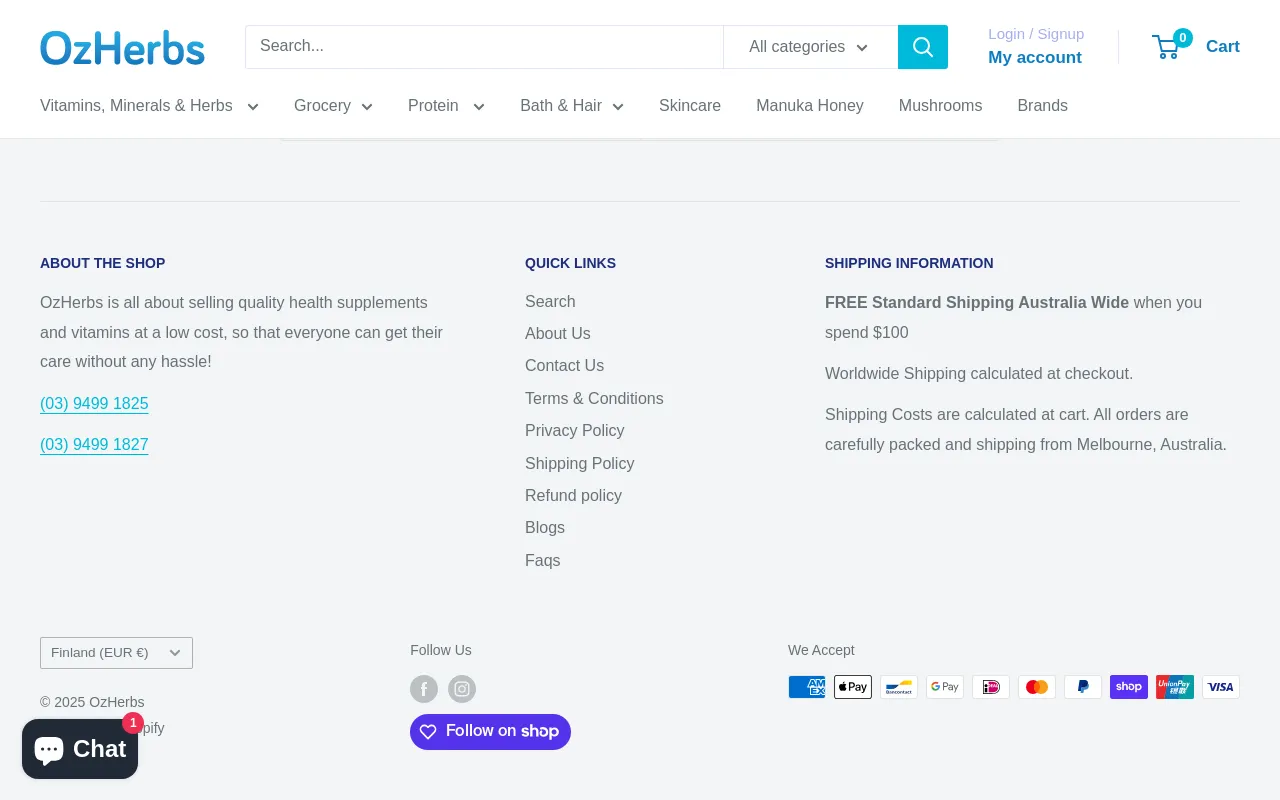This screenshot has width=1280, height=800.
Task: Open the Shopify Chat widget
Action: (80, 749)
